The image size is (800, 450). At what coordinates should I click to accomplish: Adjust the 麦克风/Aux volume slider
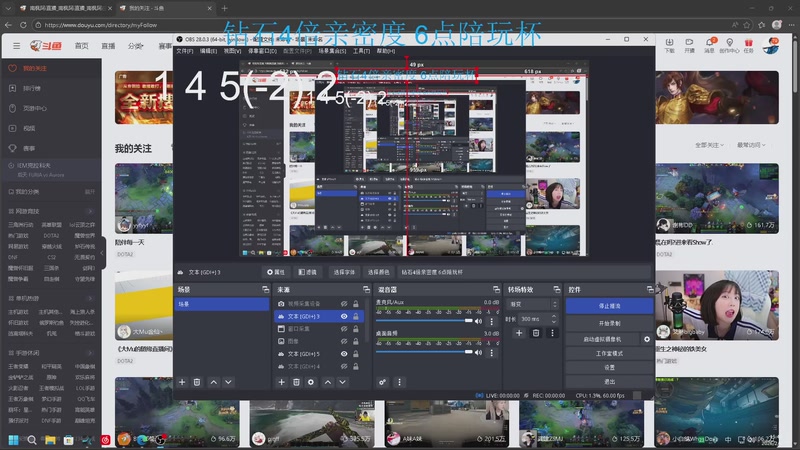pos(424,321)
